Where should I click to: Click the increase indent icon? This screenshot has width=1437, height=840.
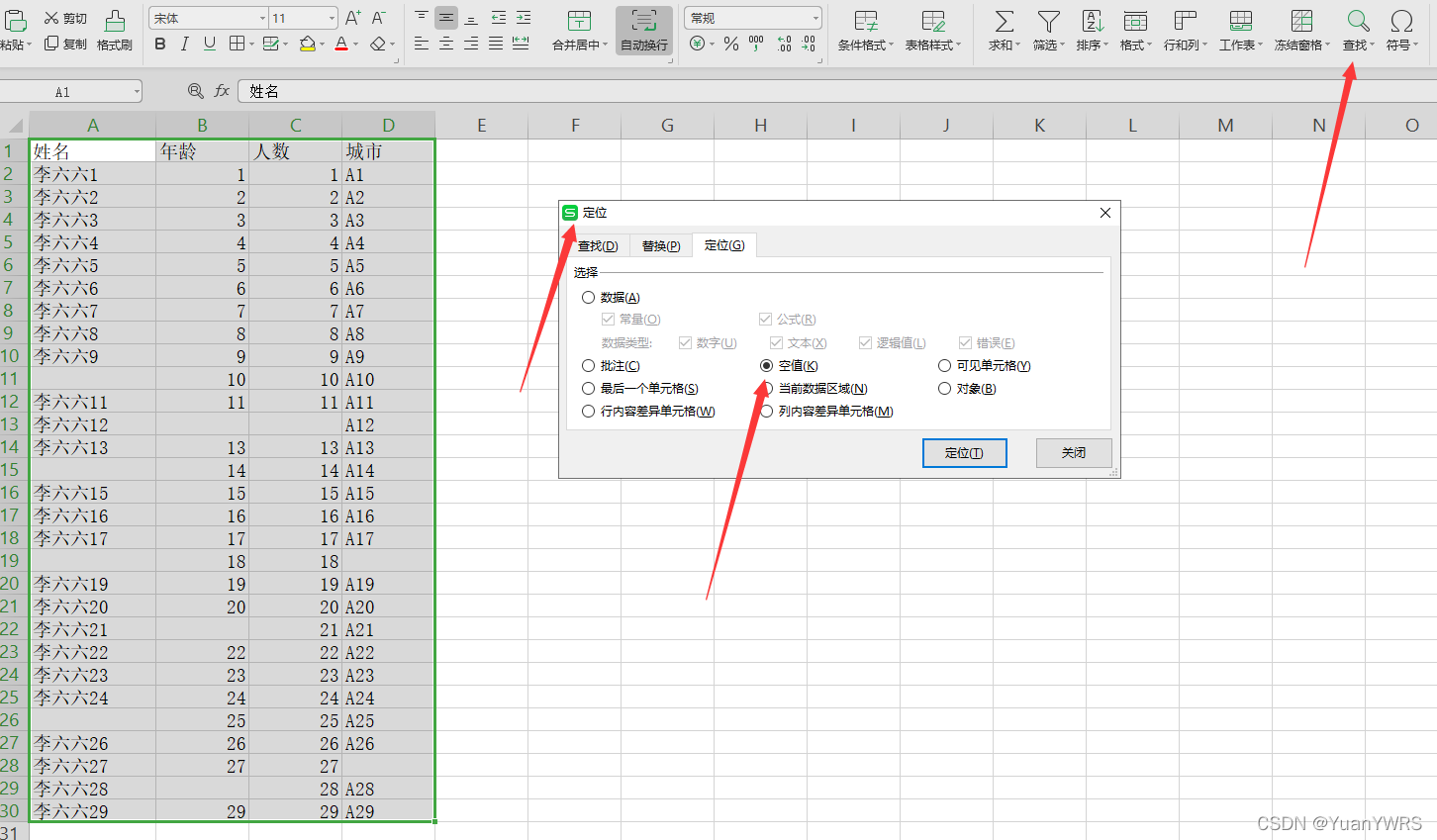[523, 18]
